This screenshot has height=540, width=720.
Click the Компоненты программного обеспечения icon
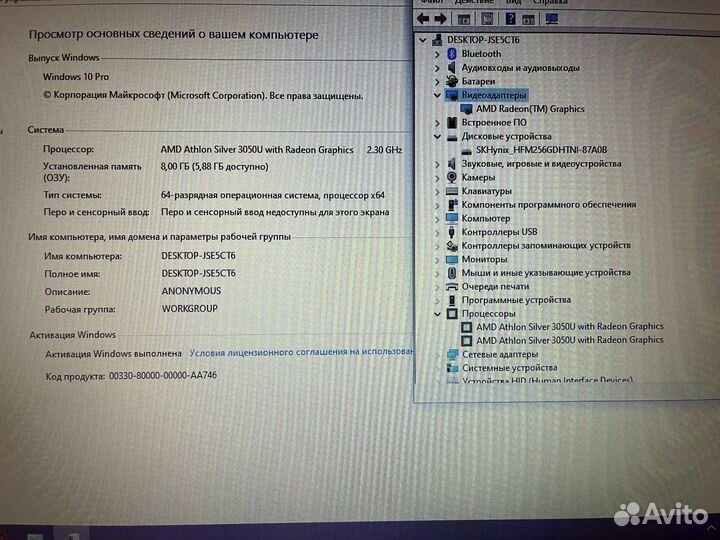(x=452, y=204)
